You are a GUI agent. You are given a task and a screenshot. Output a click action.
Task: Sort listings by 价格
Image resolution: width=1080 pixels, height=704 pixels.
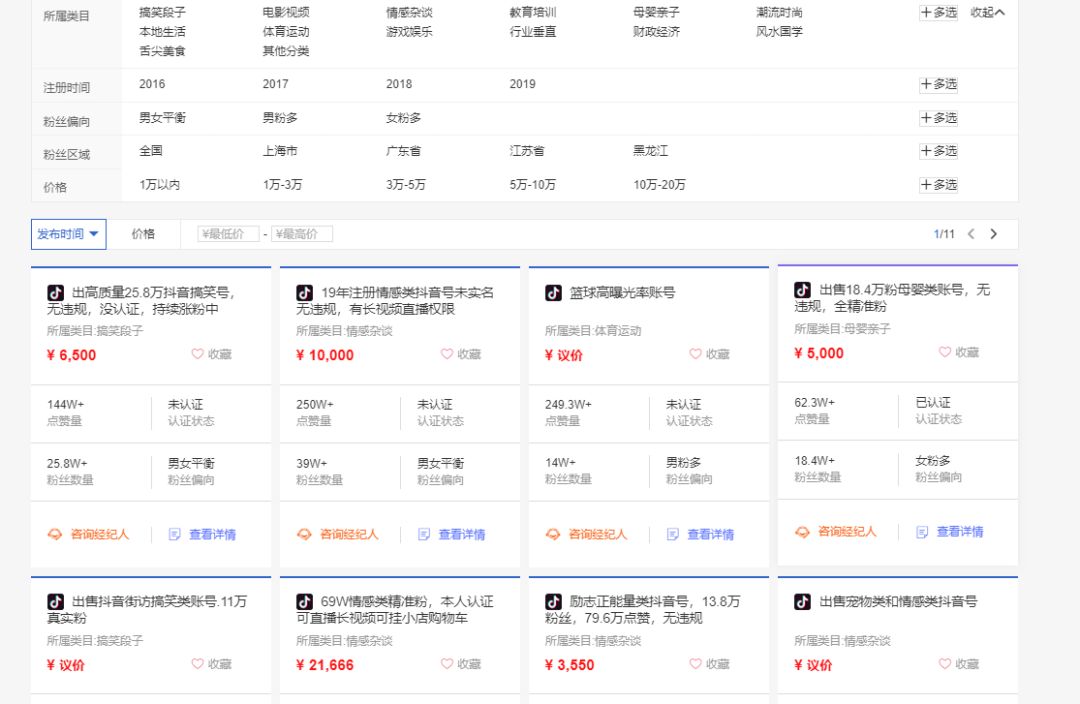tap(143, 234)
